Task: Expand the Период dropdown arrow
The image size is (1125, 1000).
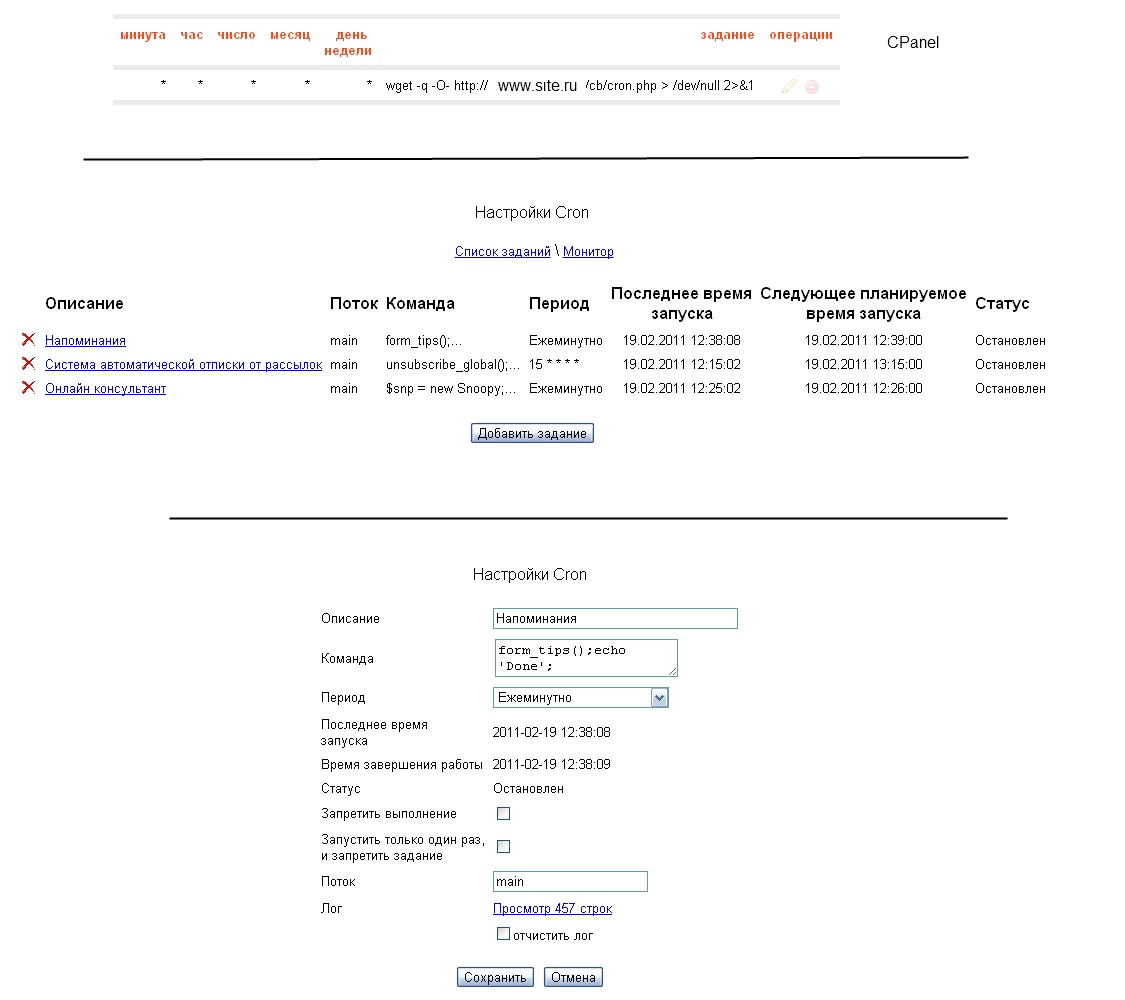Action: [x=659, y=698]
